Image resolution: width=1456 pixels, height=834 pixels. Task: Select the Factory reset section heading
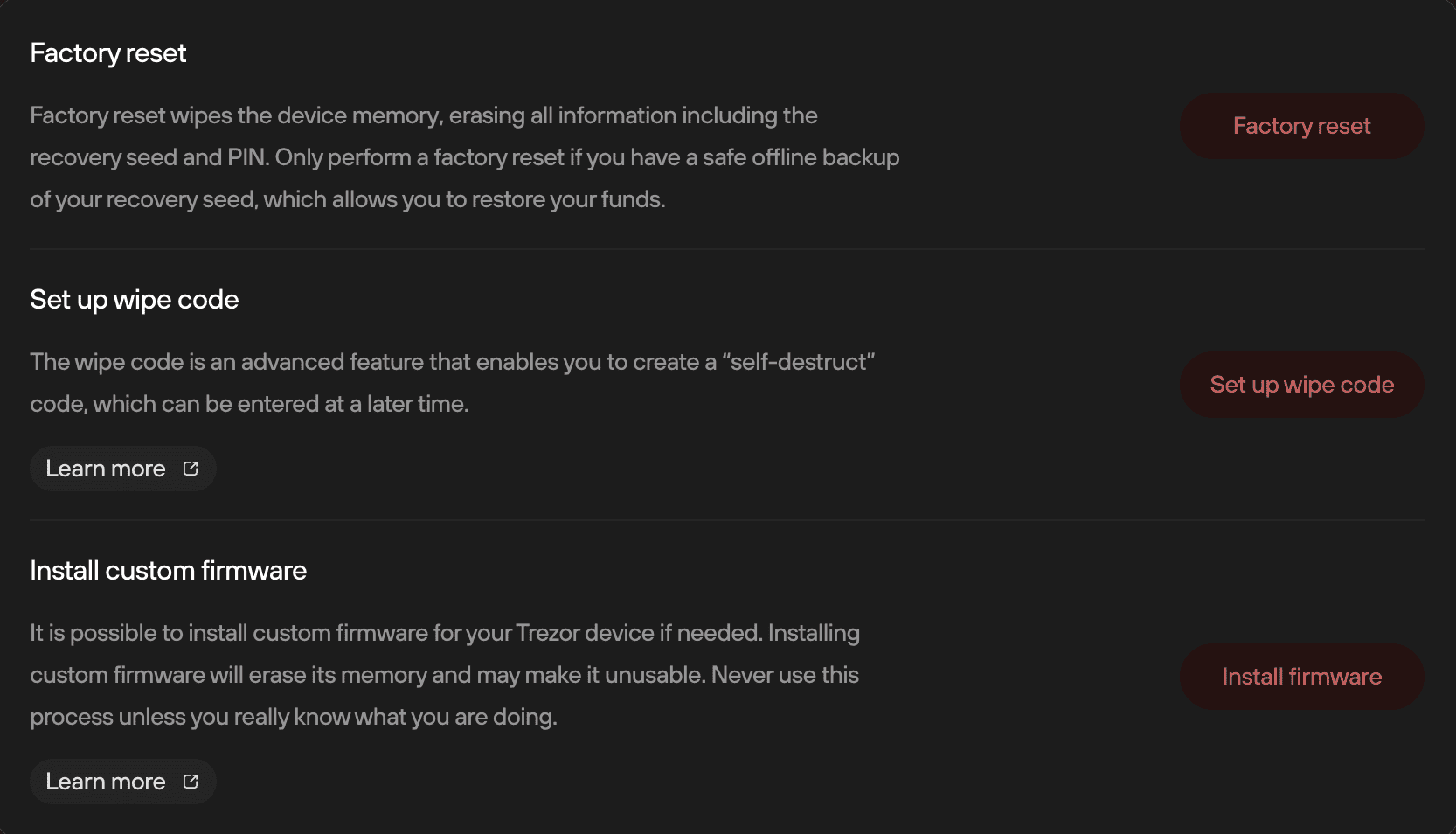108,53
